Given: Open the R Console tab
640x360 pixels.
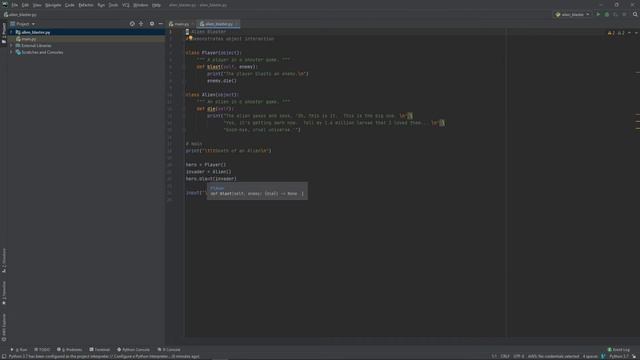Looking at the screenshot, I should point(169,350).
